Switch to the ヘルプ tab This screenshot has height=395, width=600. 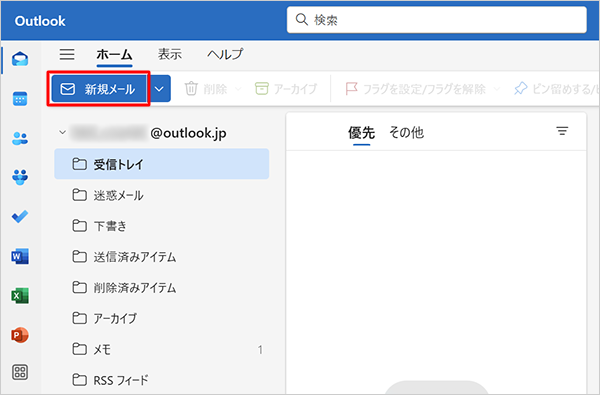(x=225, y=54)
